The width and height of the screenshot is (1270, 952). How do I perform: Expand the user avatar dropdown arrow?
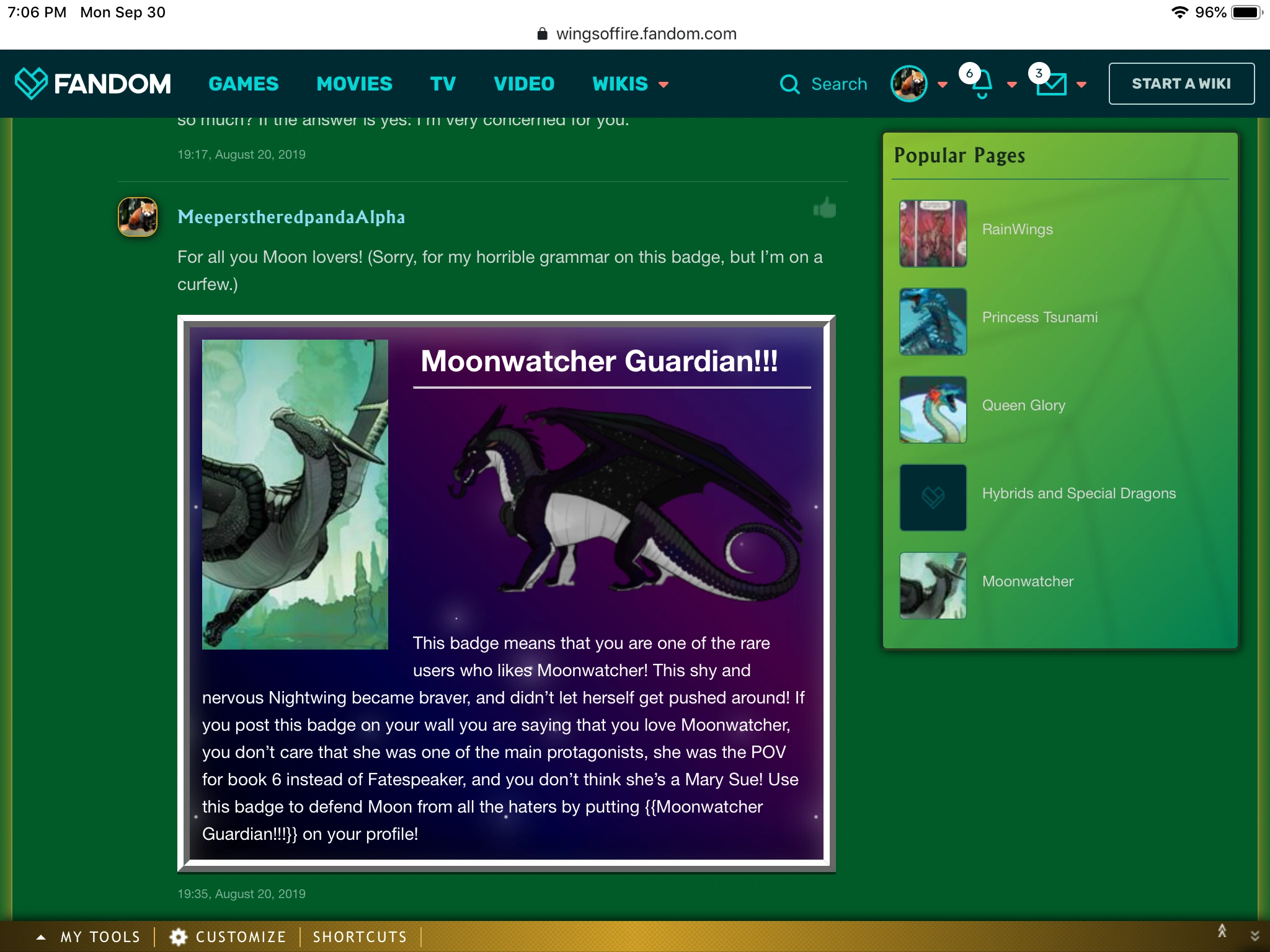tap(943, 85)
